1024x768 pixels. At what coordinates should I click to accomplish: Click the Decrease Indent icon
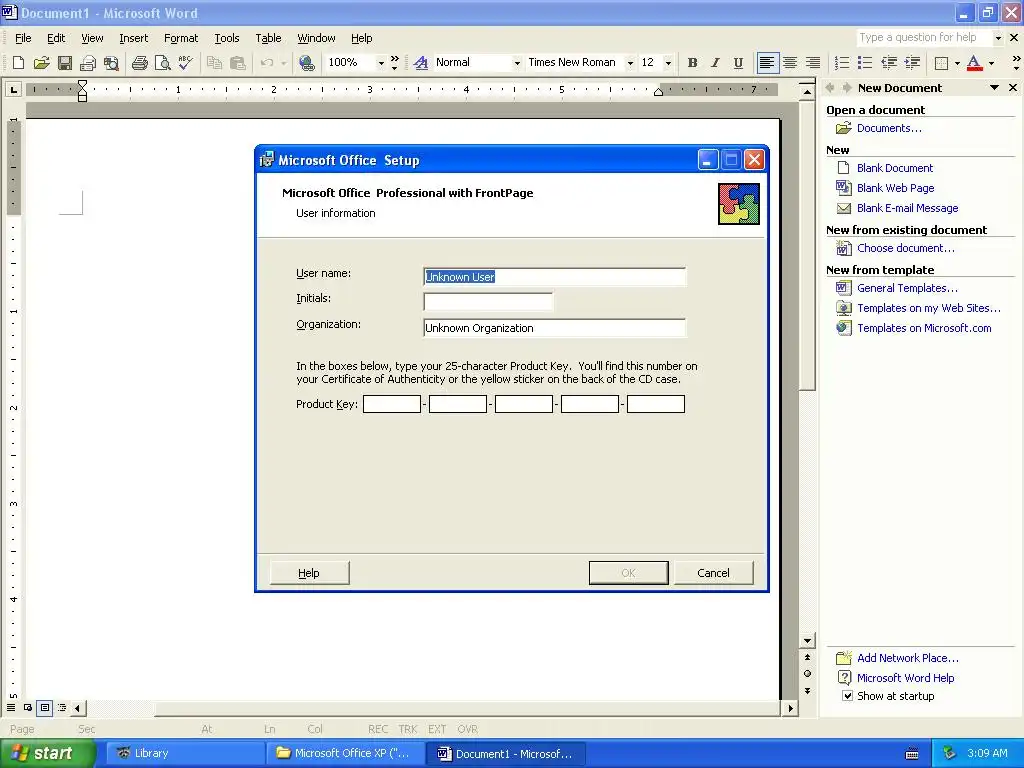(x=889, y=63)
